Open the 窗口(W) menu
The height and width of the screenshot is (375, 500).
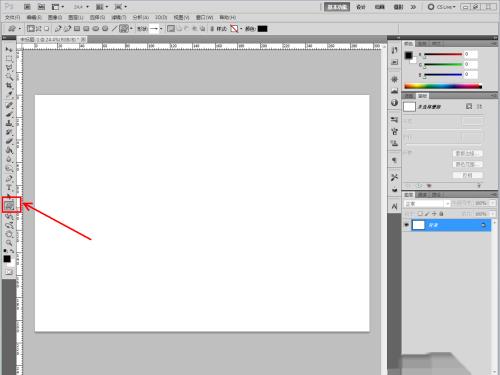(204, 17)
